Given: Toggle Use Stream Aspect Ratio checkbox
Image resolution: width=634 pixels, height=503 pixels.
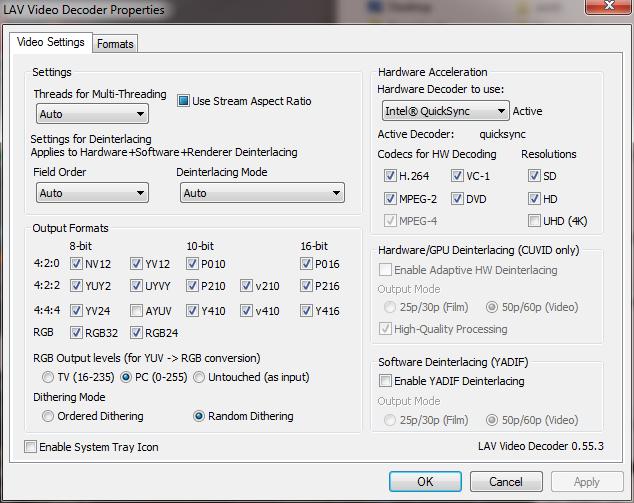Looking at the screenshot, I should tap(184, 101).
